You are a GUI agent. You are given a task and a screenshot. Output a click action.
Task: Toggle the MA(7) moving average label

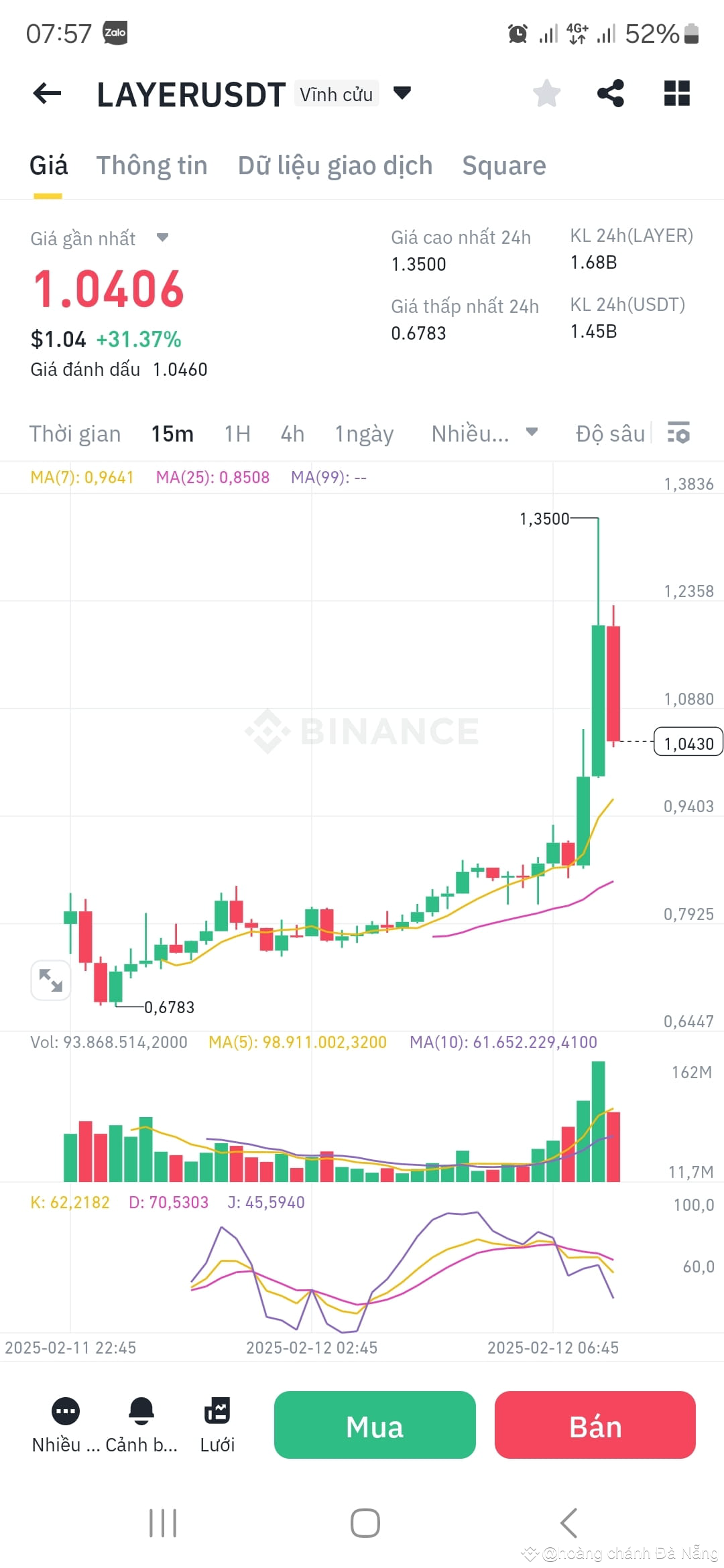(x=80, y=477)
